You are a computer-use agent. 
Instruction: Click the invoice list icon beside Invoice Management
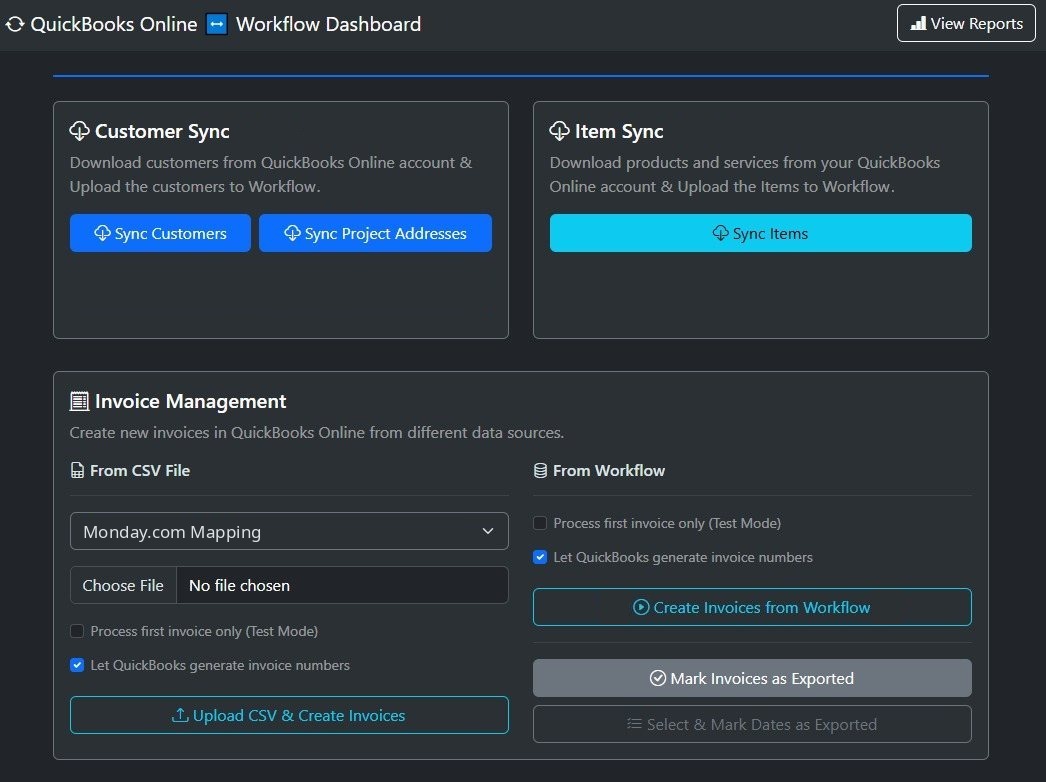coord(79,401)
